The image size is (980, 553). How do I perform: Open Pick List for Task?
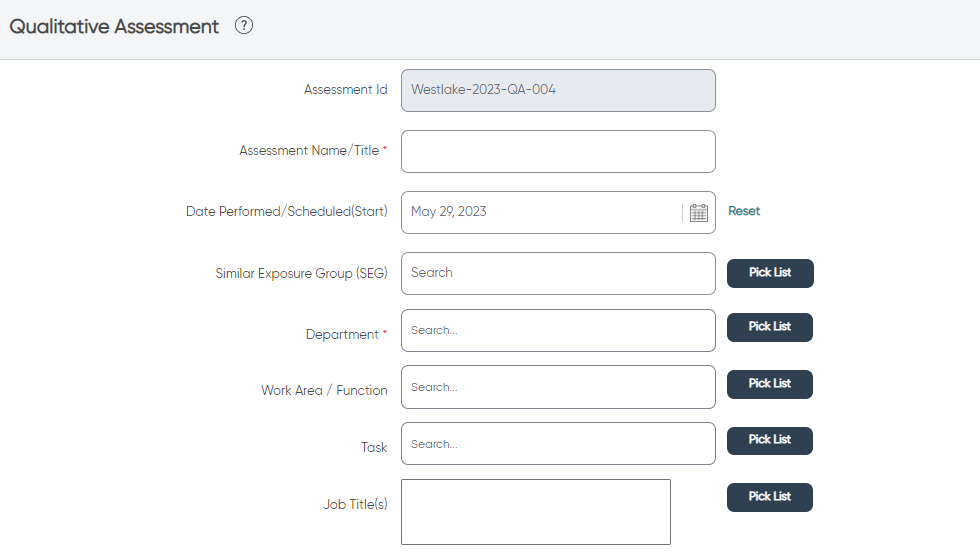tap(770, 440)
